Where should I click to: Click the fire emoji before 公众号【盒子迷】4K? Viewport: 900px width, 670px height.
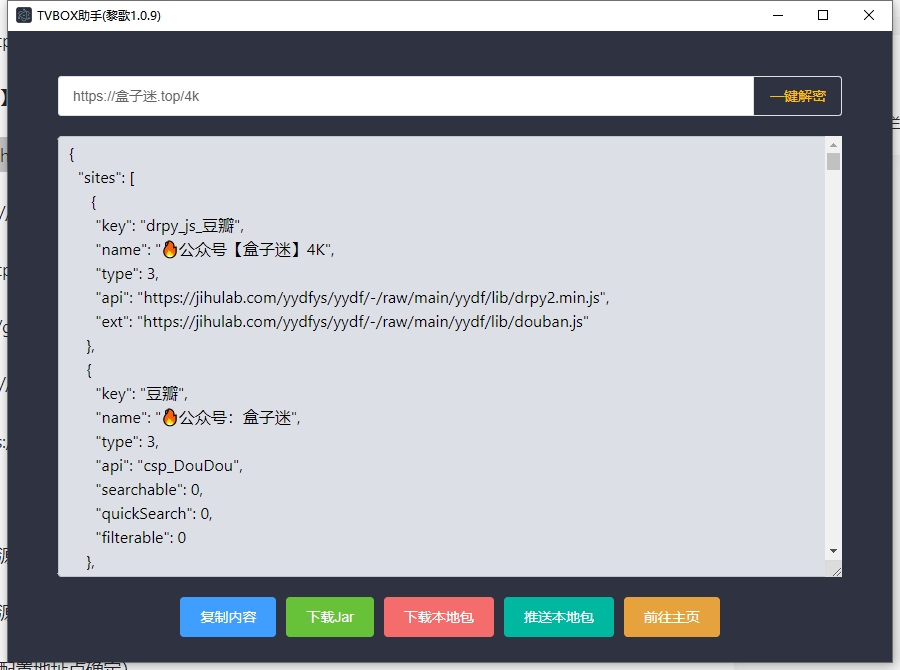coord(169,249)
